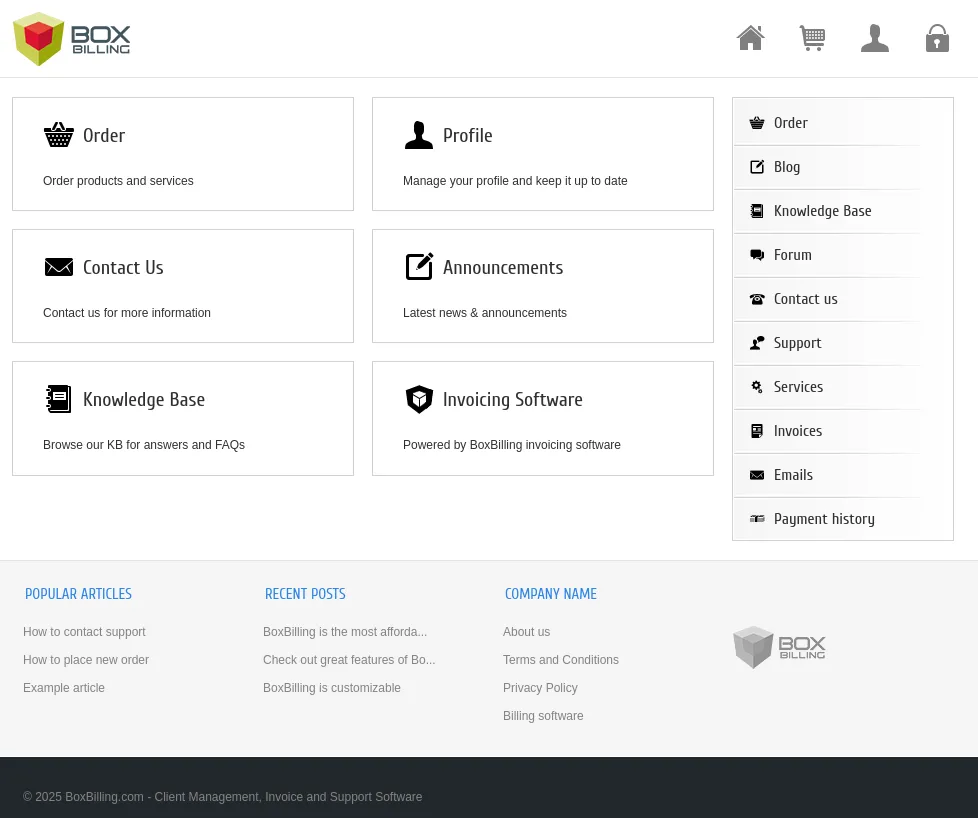Click the user profile icon in header

click(x=874, y=38)
